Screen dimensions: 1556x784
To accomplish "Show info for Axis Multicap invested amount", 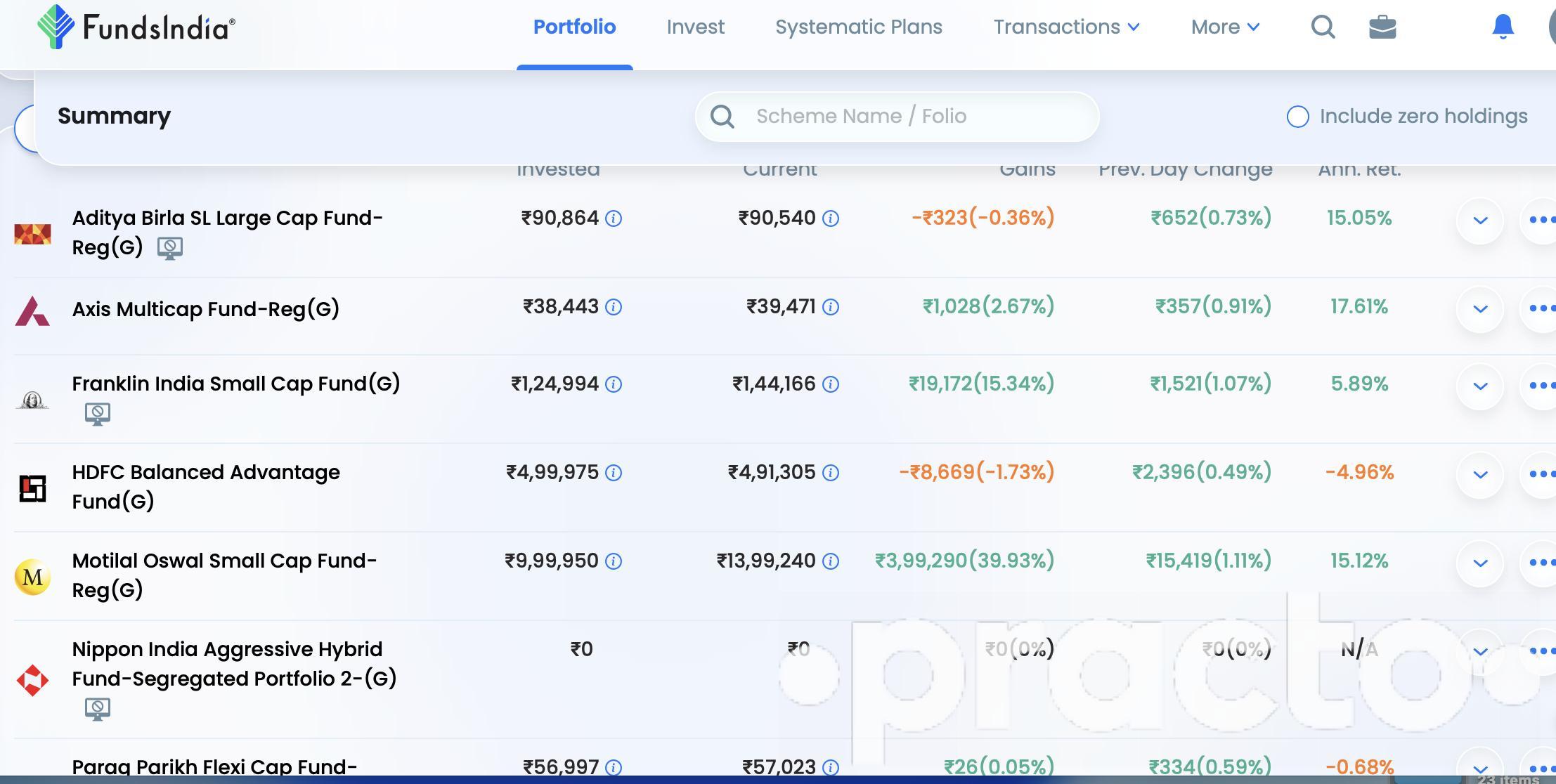I will pyautogui.click(x=614, y=307).
